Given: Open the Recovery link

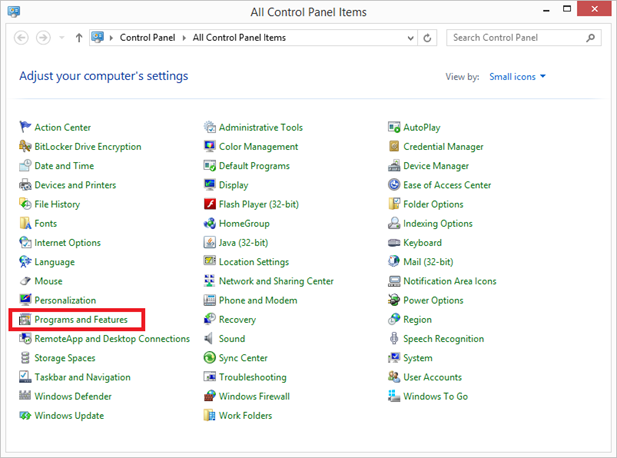Looking at the screenshot, I should coord(237,319).
